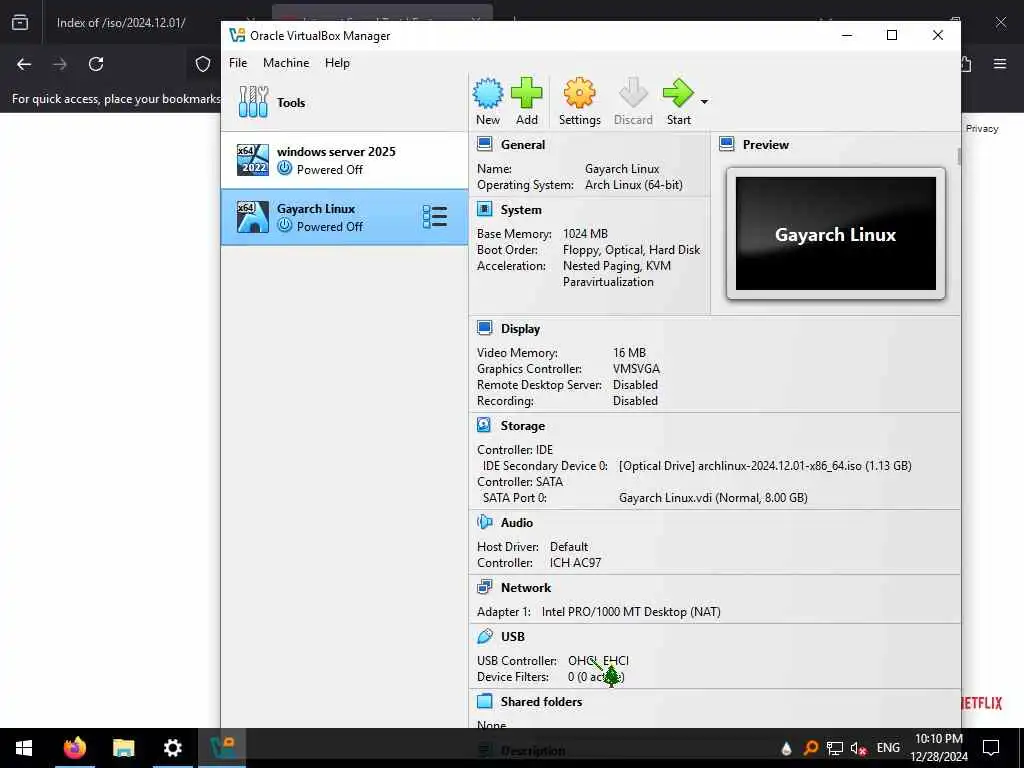Screen dimensions: 1024x768
Task: Click the System section header
Action: point(520,210)
